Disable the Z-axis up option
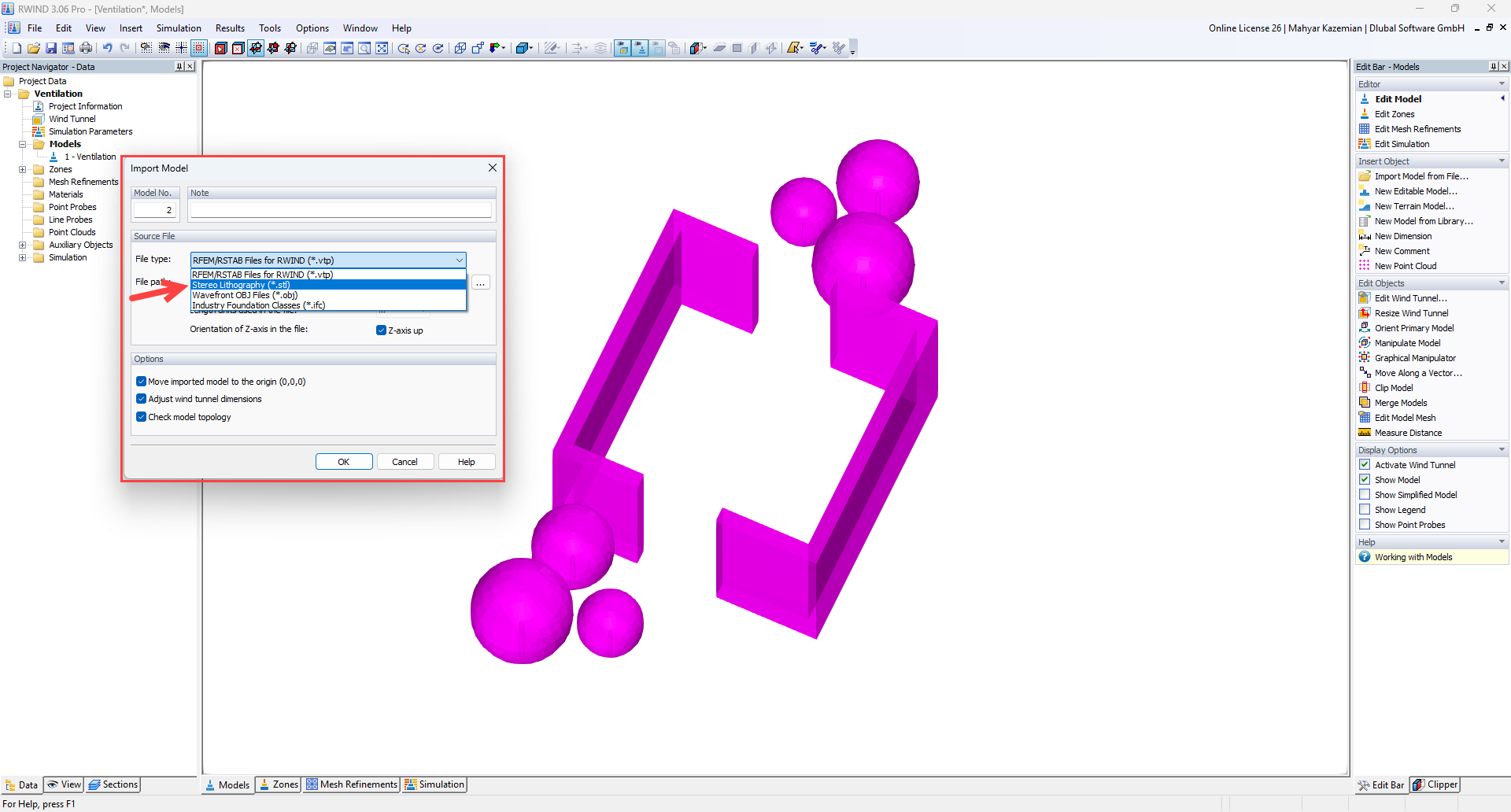The height and width of the screenshot is (812, 1511). coord(381,330)
